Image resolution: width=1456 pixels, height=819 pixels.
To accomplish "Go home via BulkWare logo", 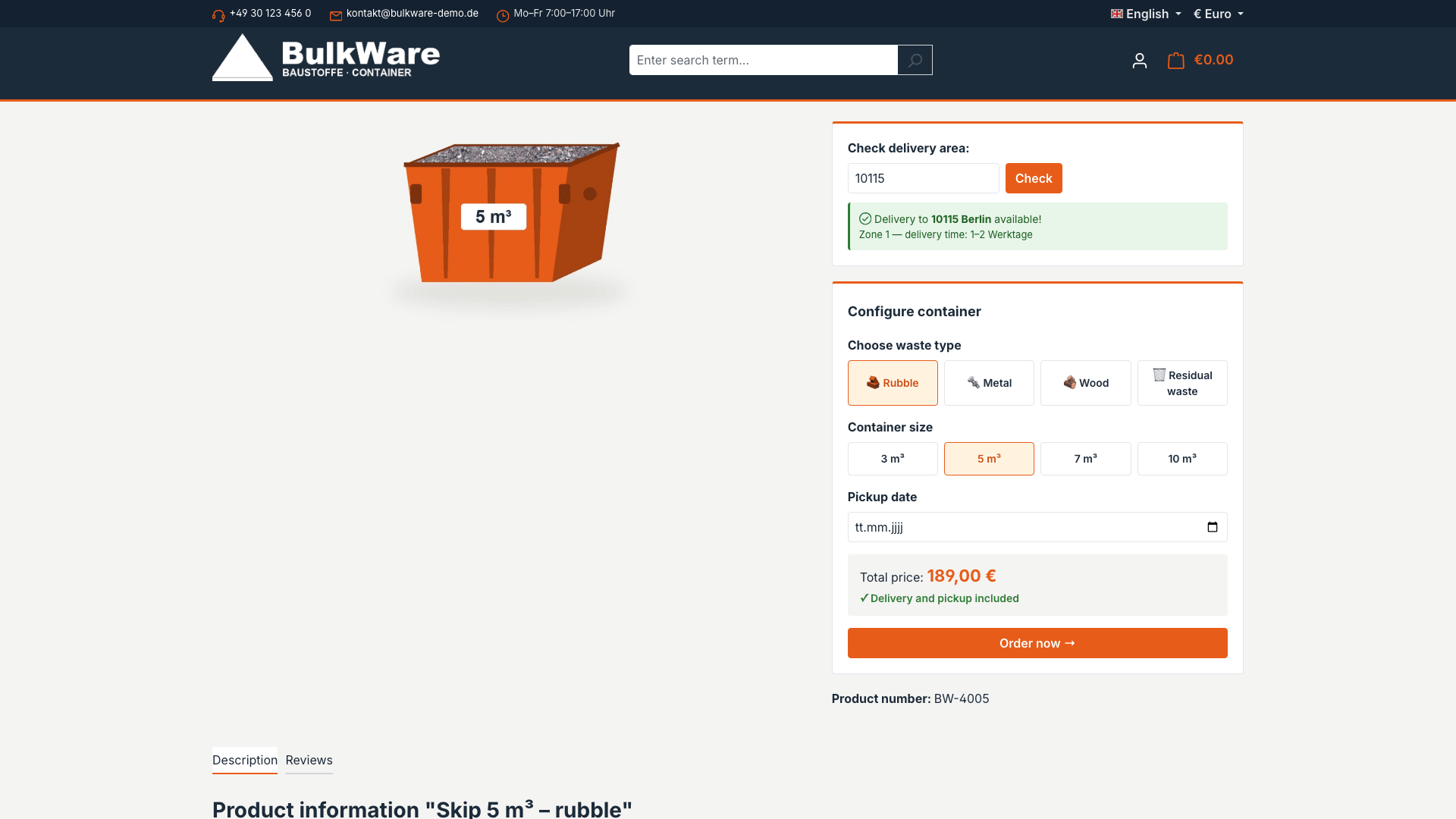I will (326, 58).
